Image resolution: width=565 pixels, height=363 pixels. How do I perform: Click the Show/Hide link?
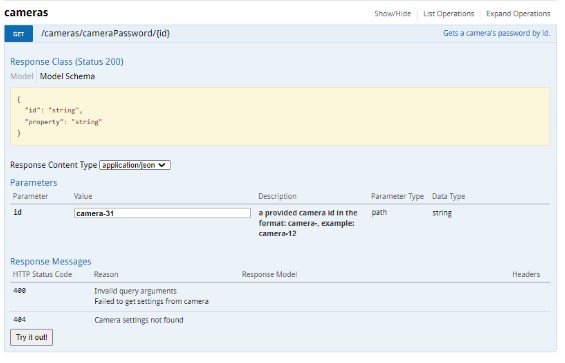click(392, 14)
